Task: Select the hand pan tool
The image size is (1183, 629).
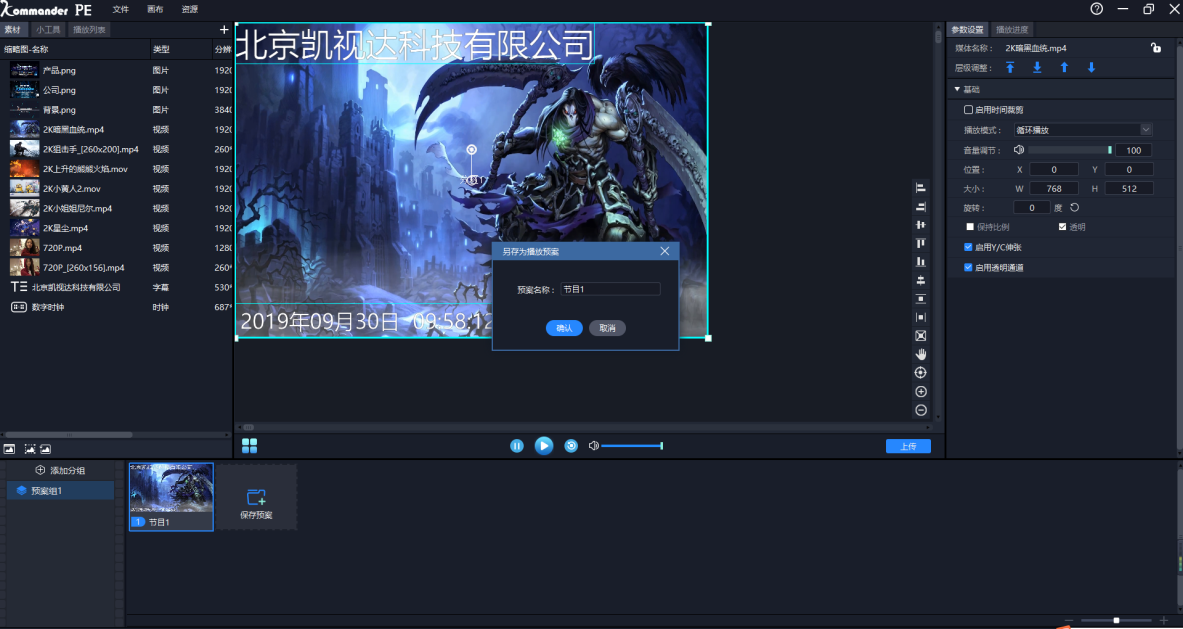Action: 920,353
